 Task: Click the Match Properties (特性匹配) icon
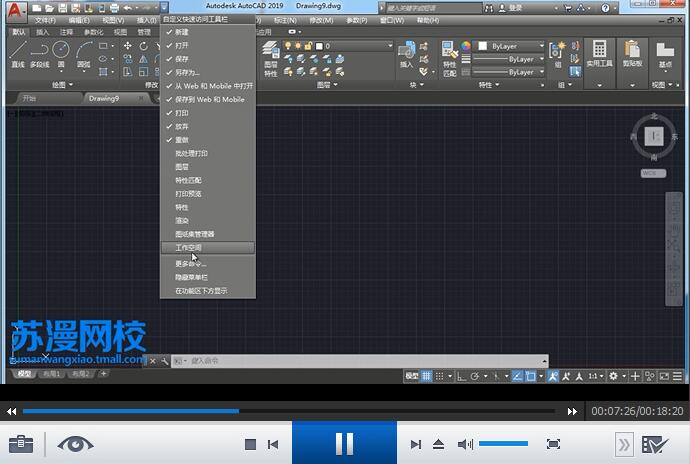(x=449, y=59)
